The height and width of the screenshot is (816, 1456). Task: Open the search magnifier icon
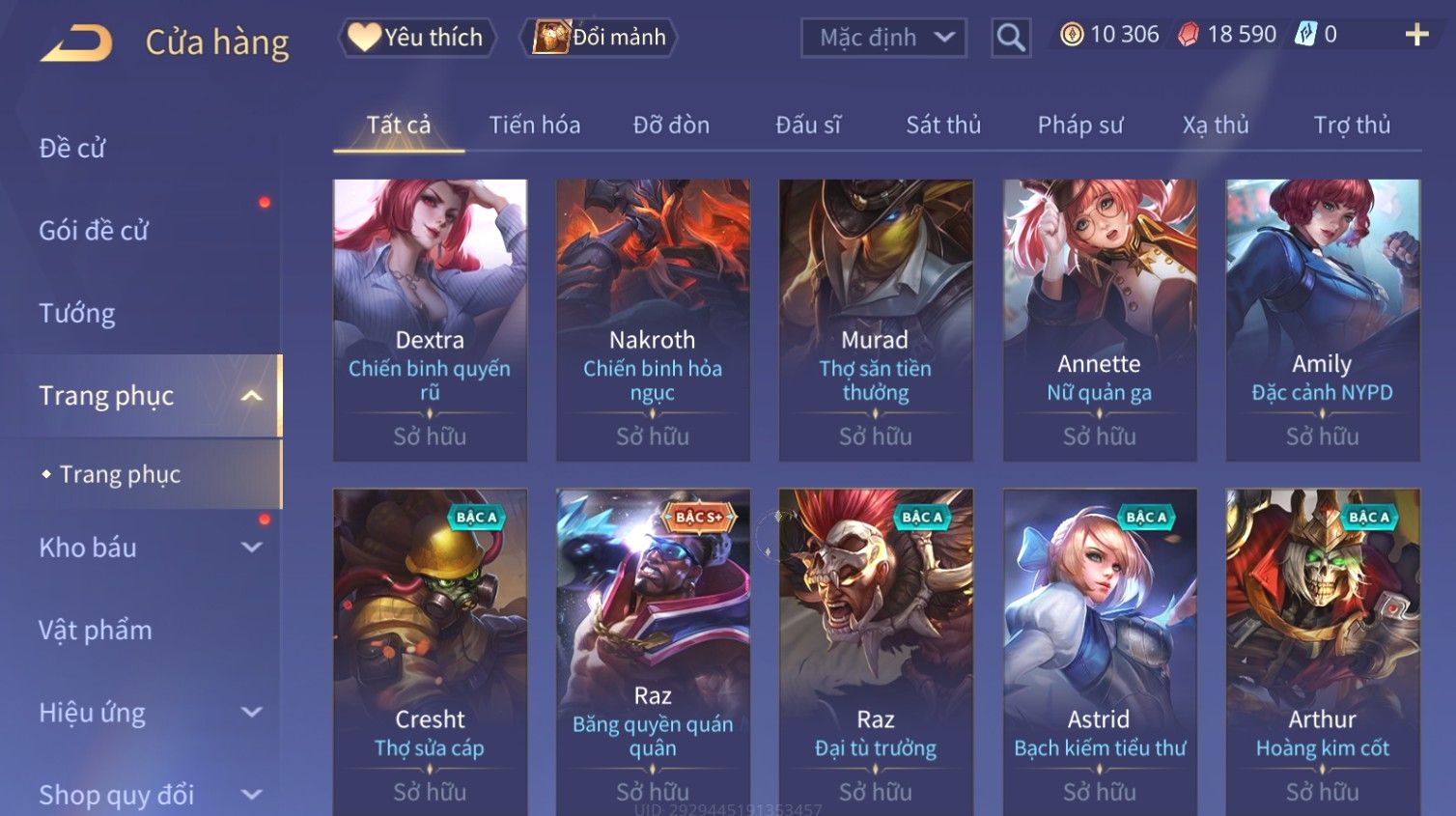point(1011,38)
